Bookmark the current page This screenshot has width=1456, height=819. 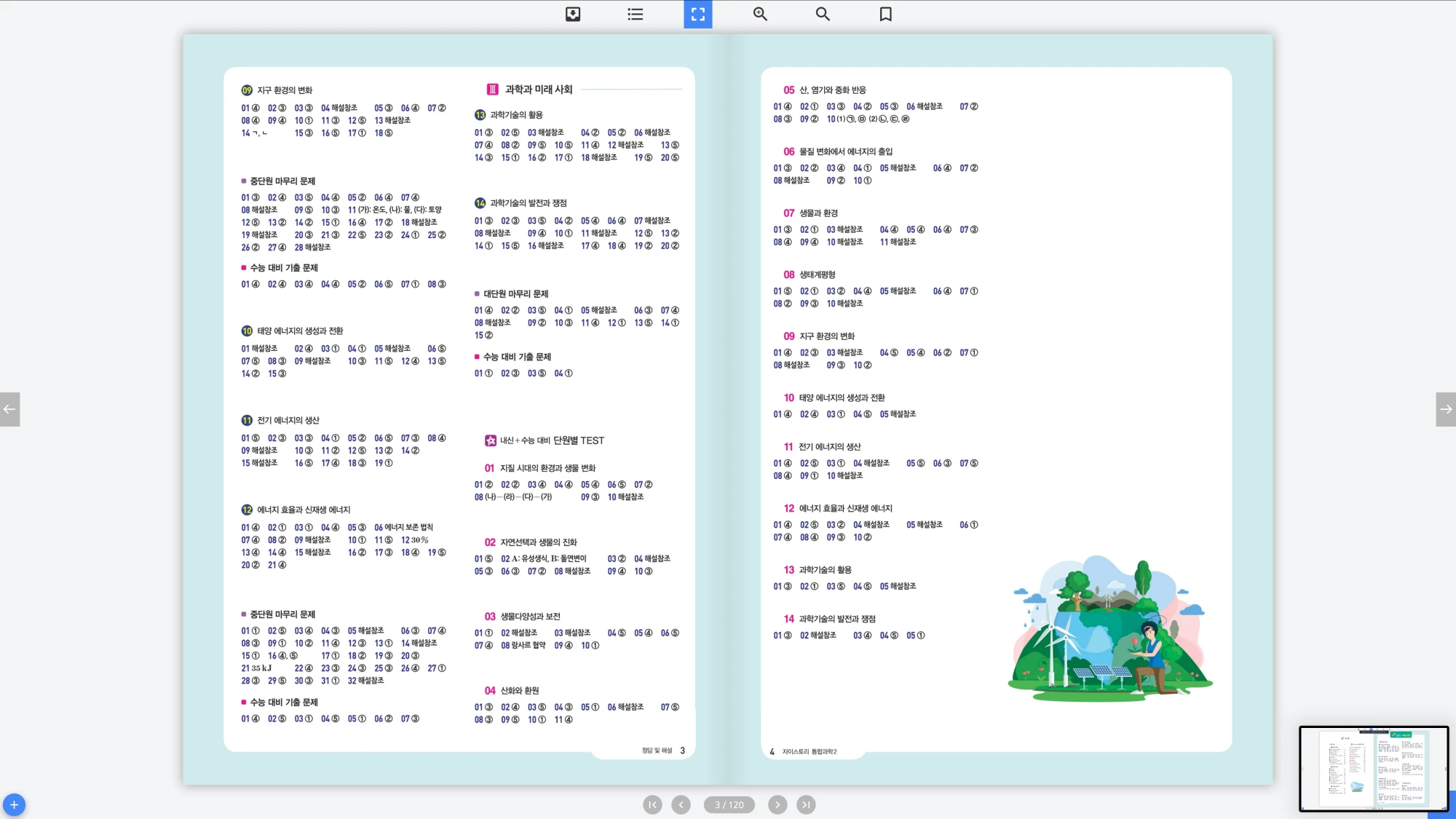click(x=885, y=14)
